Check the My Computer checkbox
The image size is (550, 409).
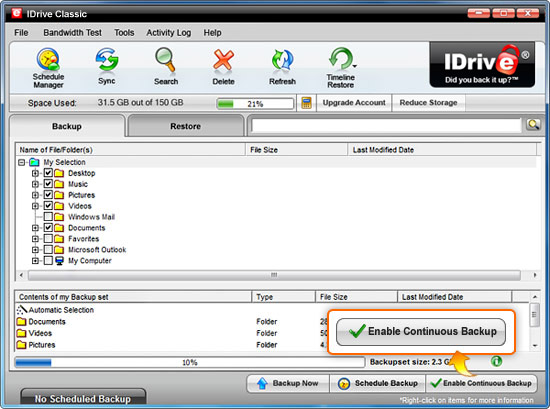point(48,260)
